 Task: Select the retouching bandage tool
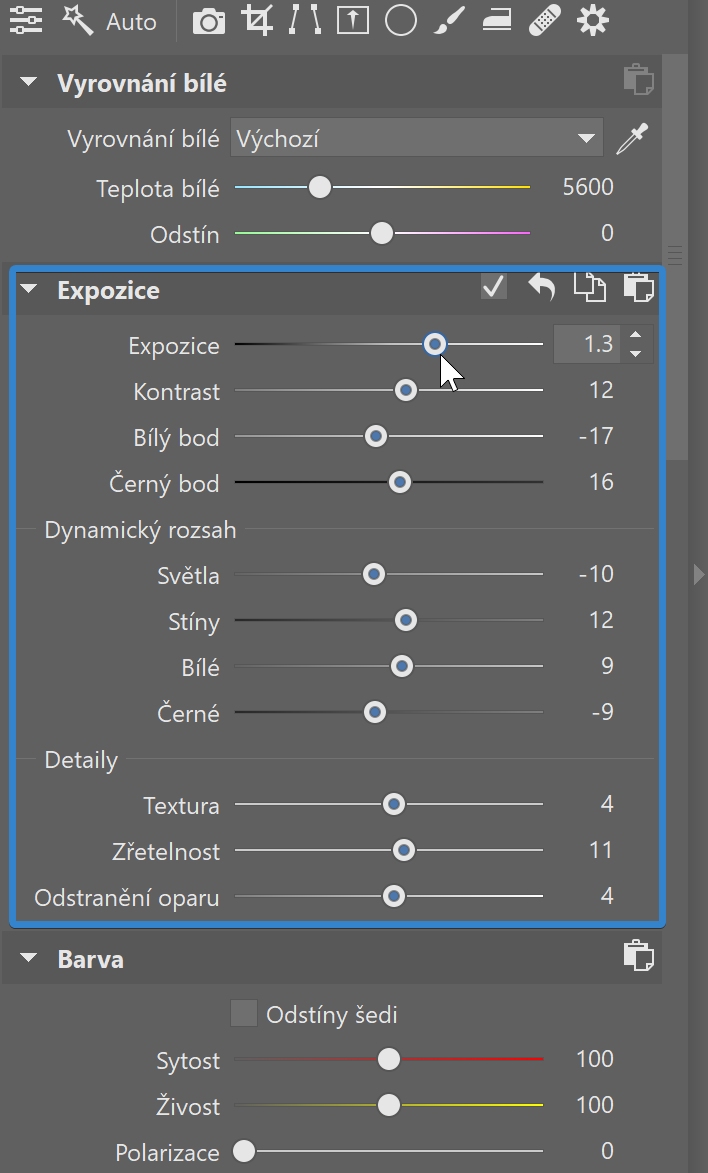click(x=544, y=21)
